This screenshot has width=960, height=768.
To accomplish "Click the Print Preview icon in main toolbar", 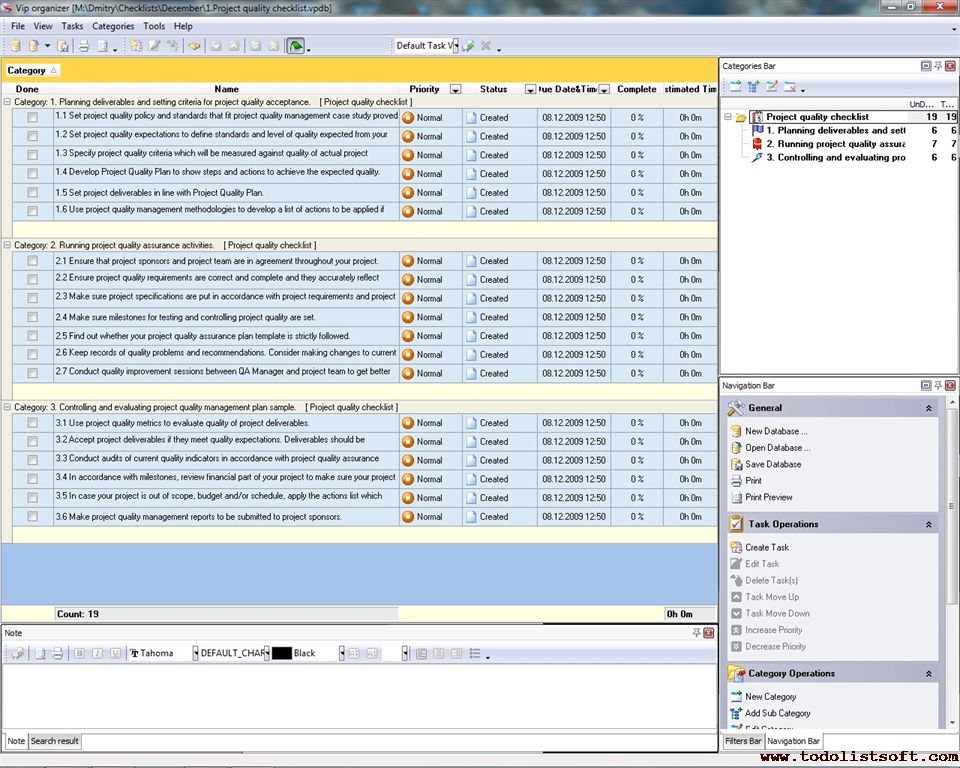I will [103, 46].
